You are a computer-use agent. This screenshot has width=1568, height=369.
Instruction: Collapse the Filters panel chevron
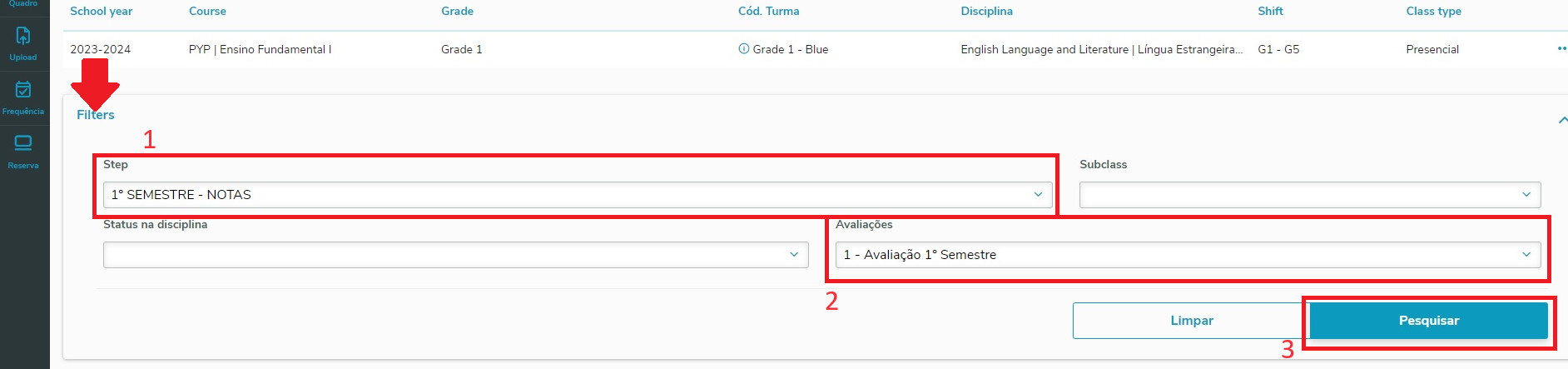pos(1562,121)
